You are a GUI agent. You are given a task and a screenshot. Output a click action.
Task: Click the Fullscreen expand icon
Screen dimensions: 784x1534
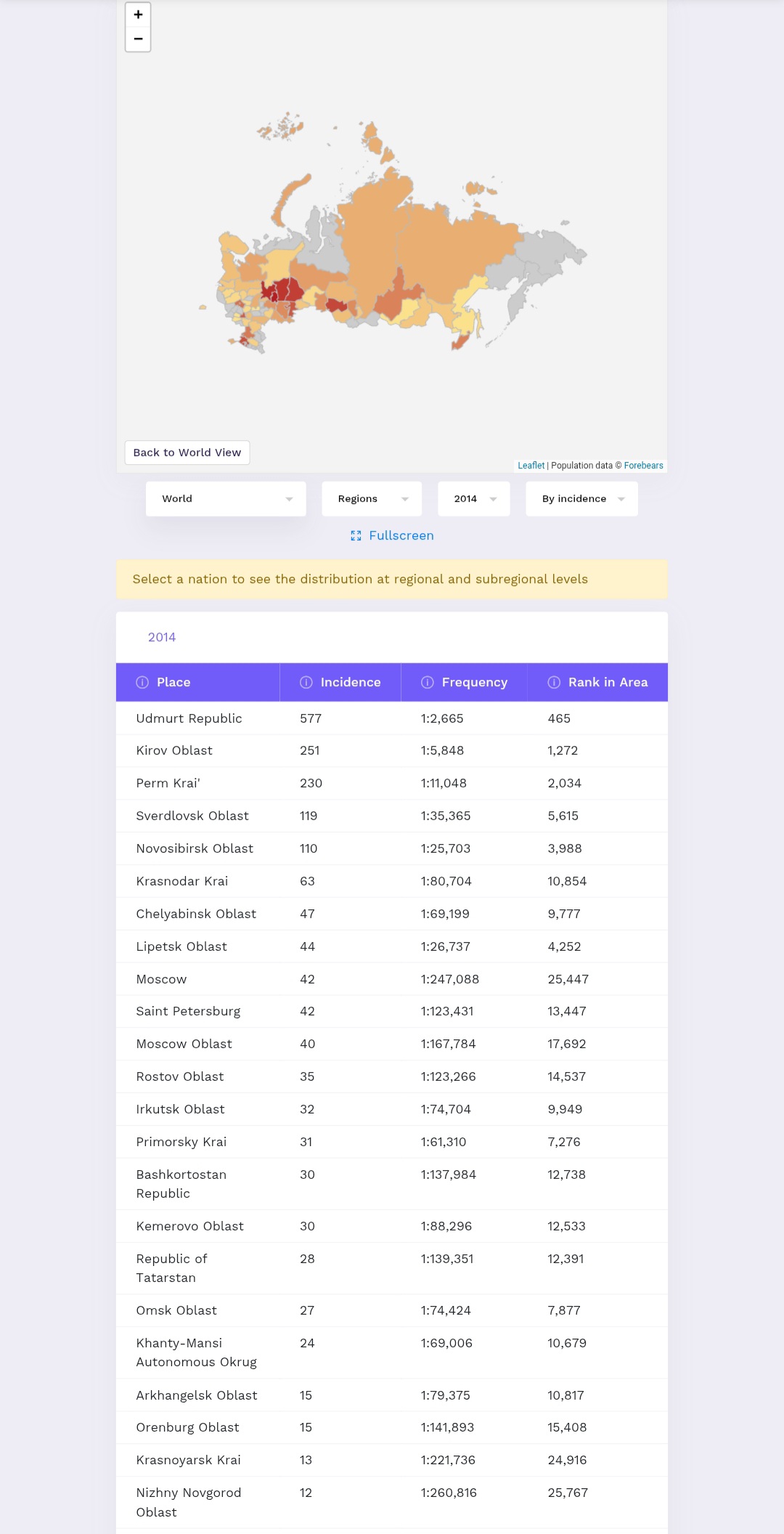pos(356,535)
